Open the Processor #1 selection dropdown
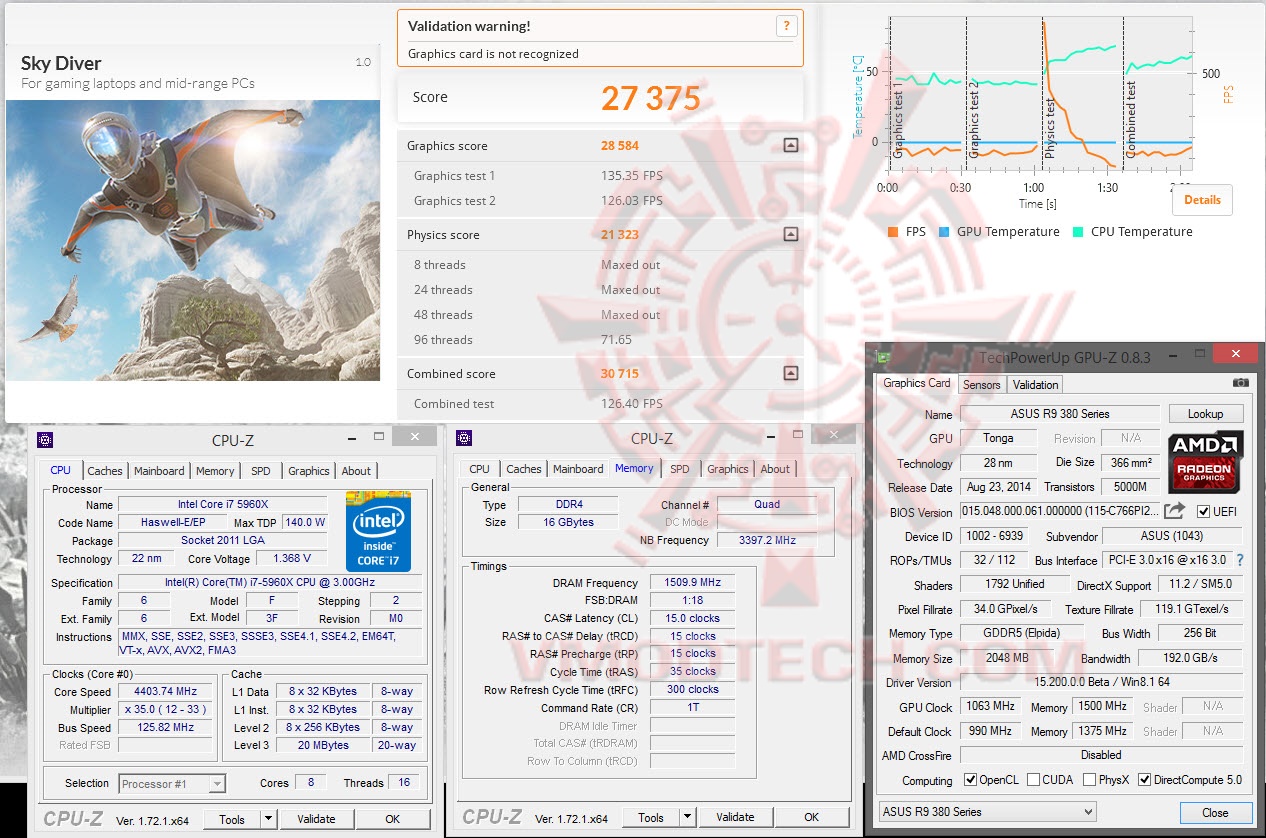Image resolution: width=1266 pixels, height=838 pixels. [x=172, y=784]
